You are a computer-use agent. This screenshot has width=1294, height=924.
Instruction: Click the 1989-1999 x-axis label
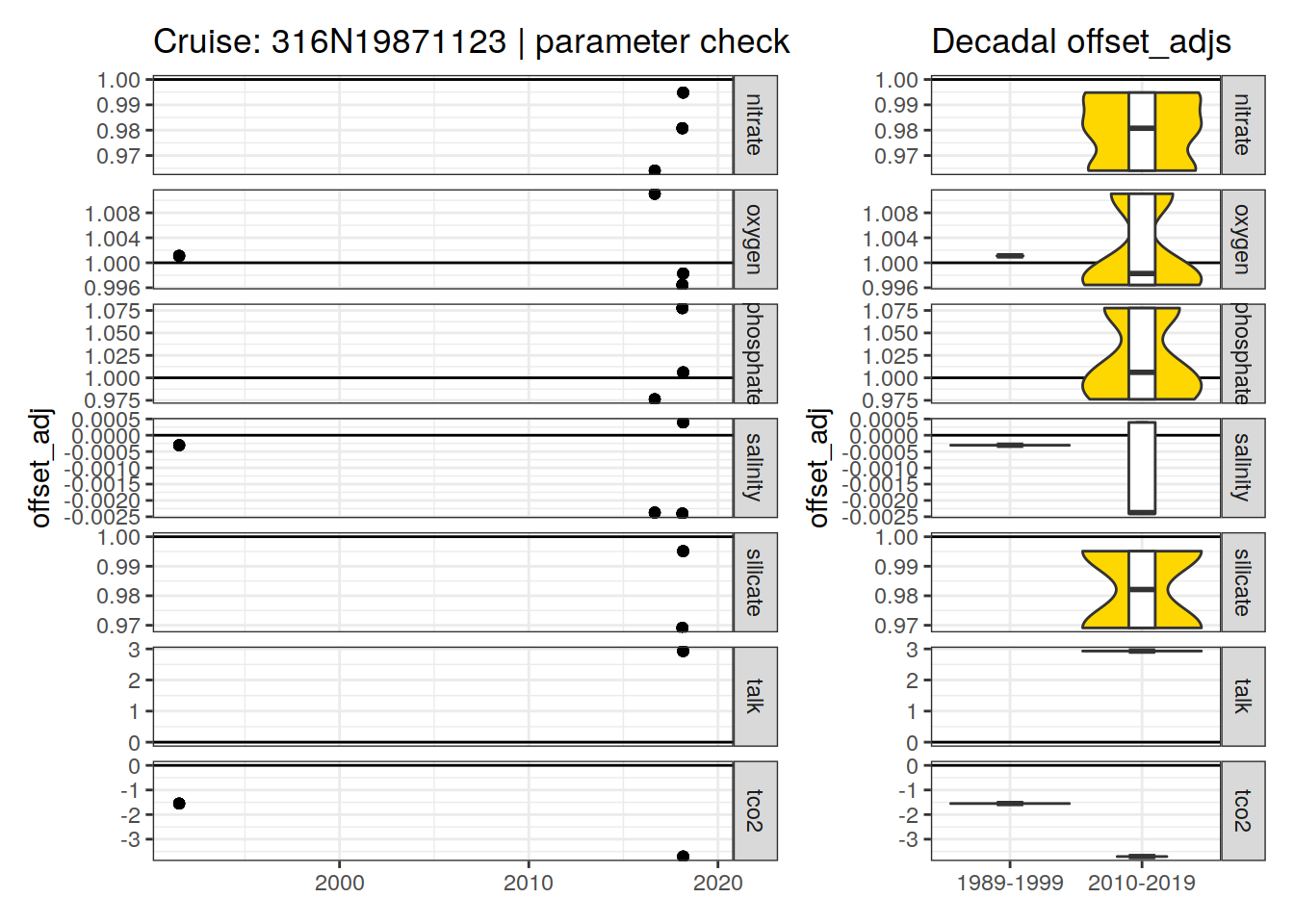1009,883
